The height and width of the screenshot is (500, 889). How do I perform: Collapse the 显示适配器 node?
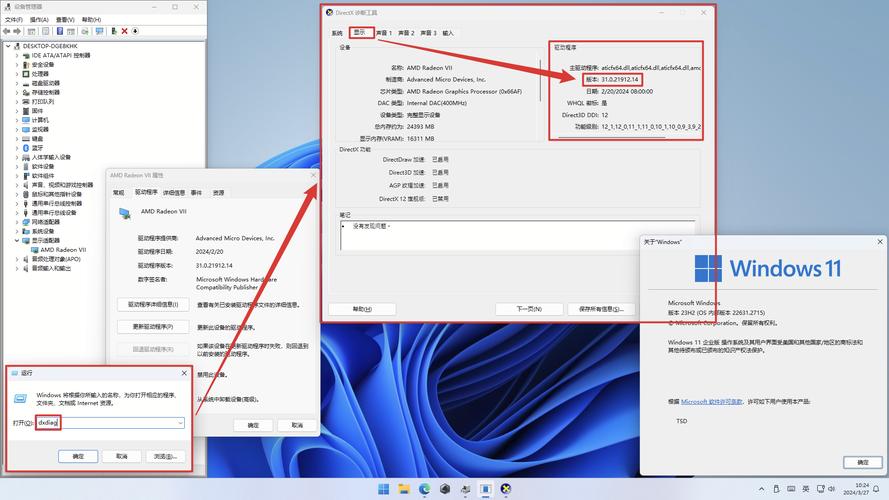point(17,240)
